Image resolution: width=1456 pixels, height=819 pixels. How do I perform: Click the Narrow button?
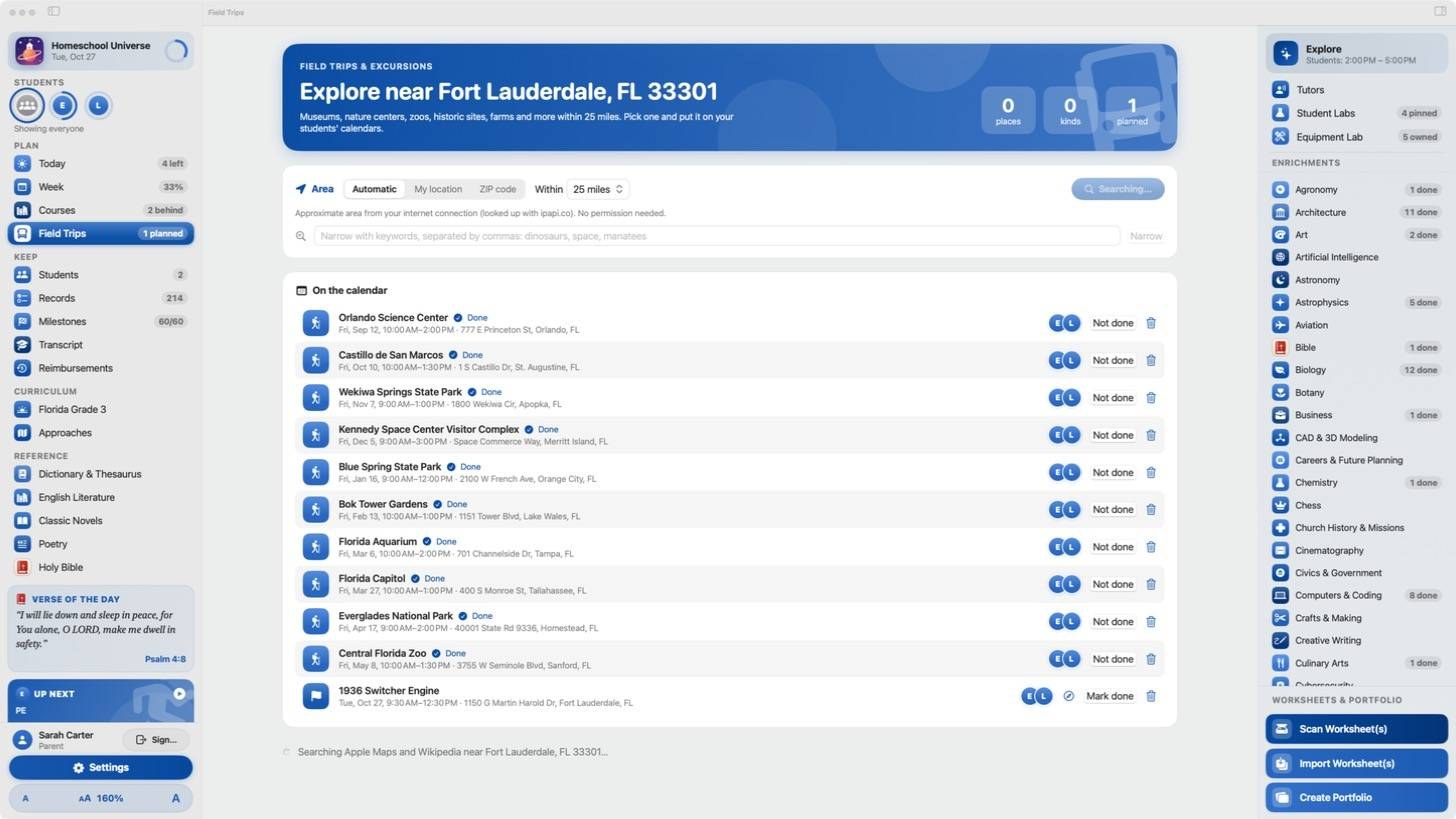coord(1145,236)
